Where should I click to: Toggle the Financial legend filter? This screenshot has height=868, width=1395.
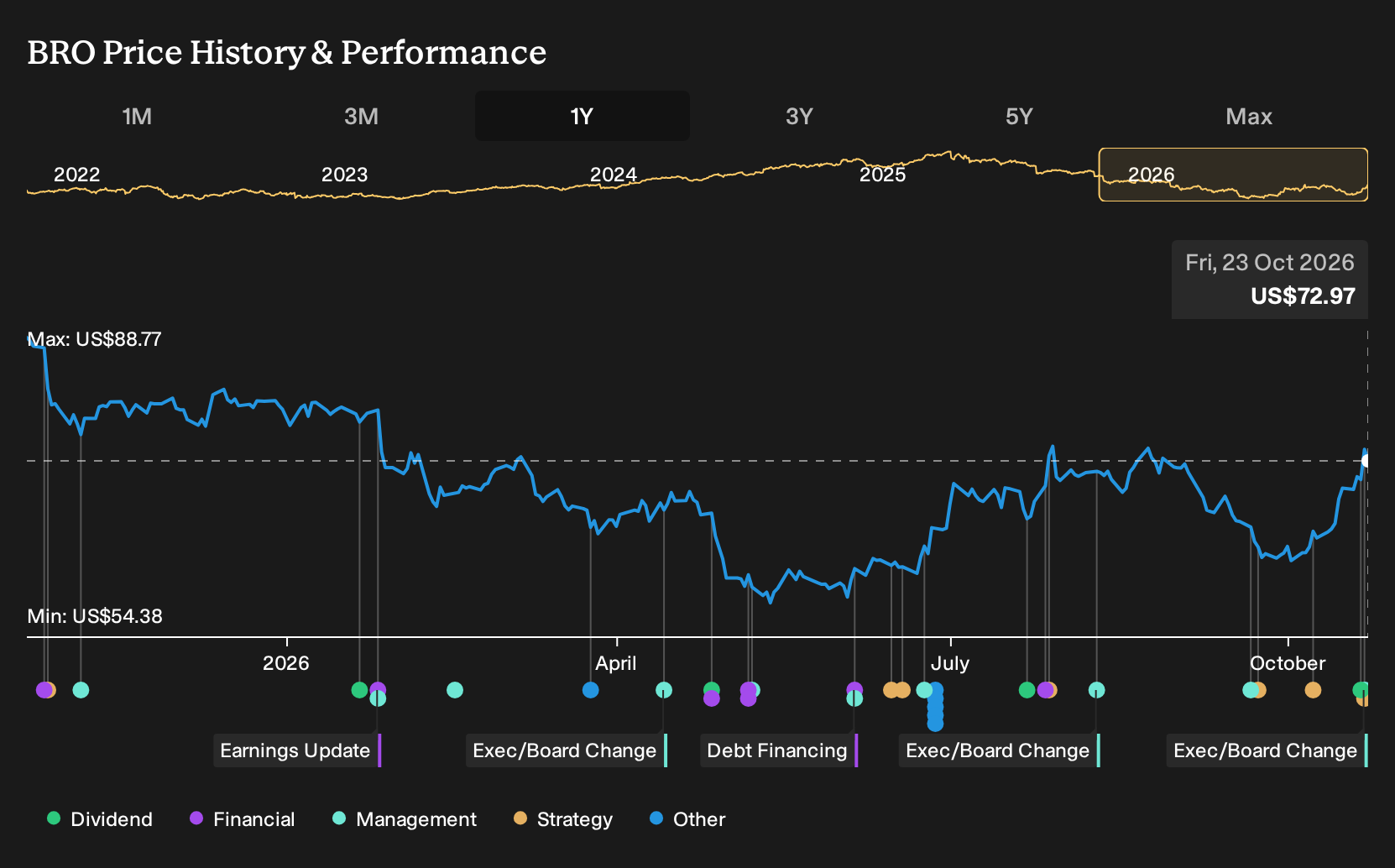coord(243,819)
